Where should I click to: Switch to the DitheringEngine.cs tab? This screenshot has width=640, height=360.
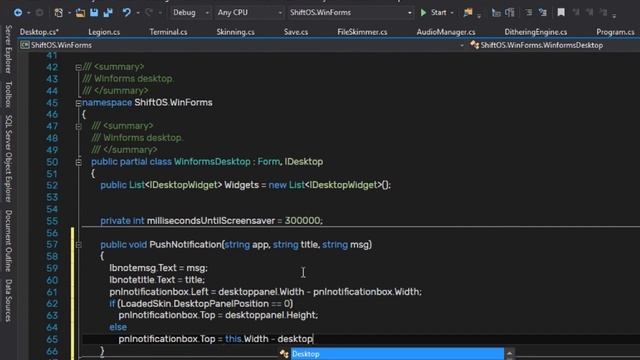(536, 32)
